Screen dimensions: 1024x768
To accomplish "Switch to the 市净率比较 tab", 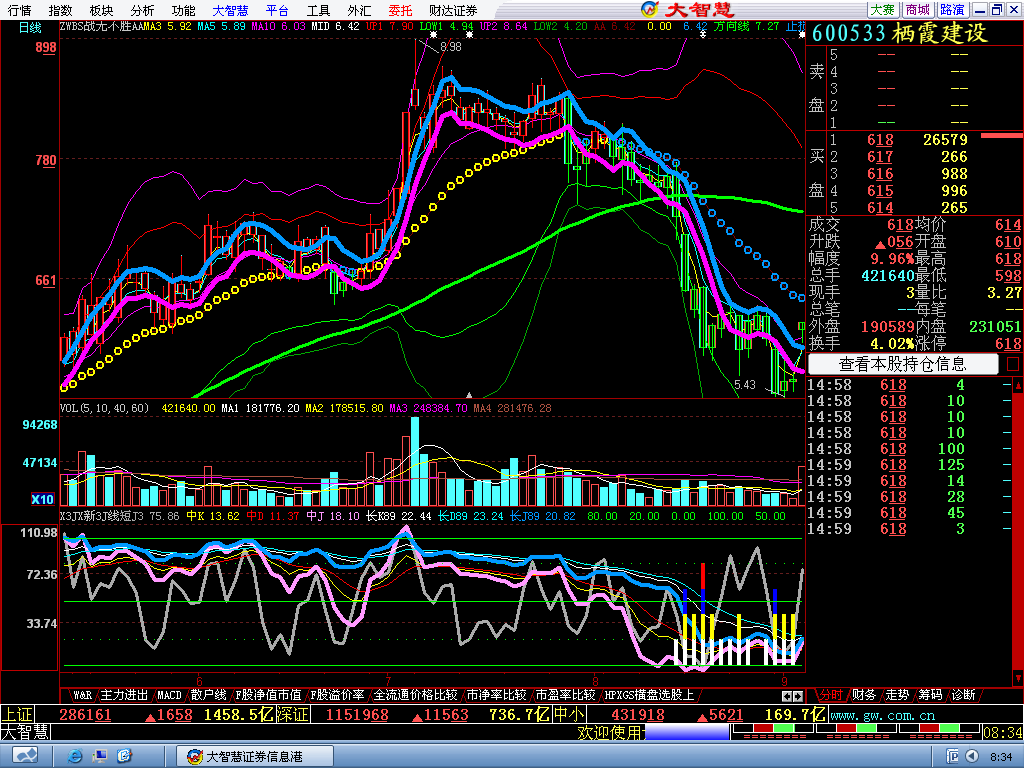I will click(x=496, y=695).
